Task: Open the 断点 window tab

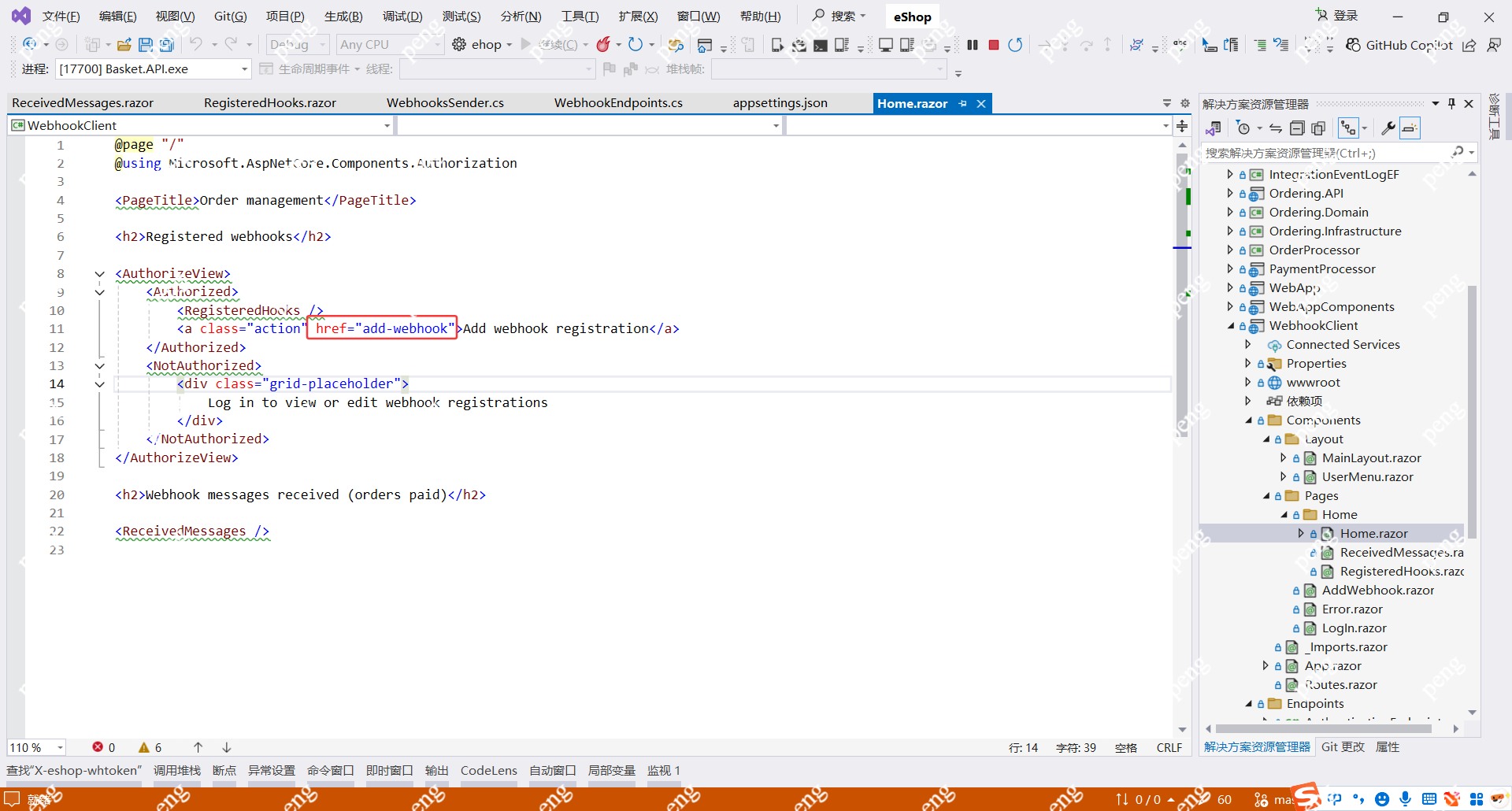Action: coord(224,771)
